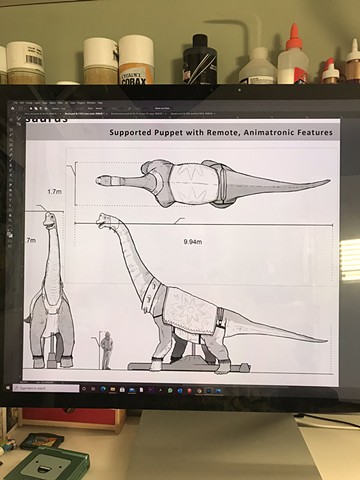Select the Move tool in the toolbar
The height and width of the screenshot is (480, 360).
tap(11, 120)
